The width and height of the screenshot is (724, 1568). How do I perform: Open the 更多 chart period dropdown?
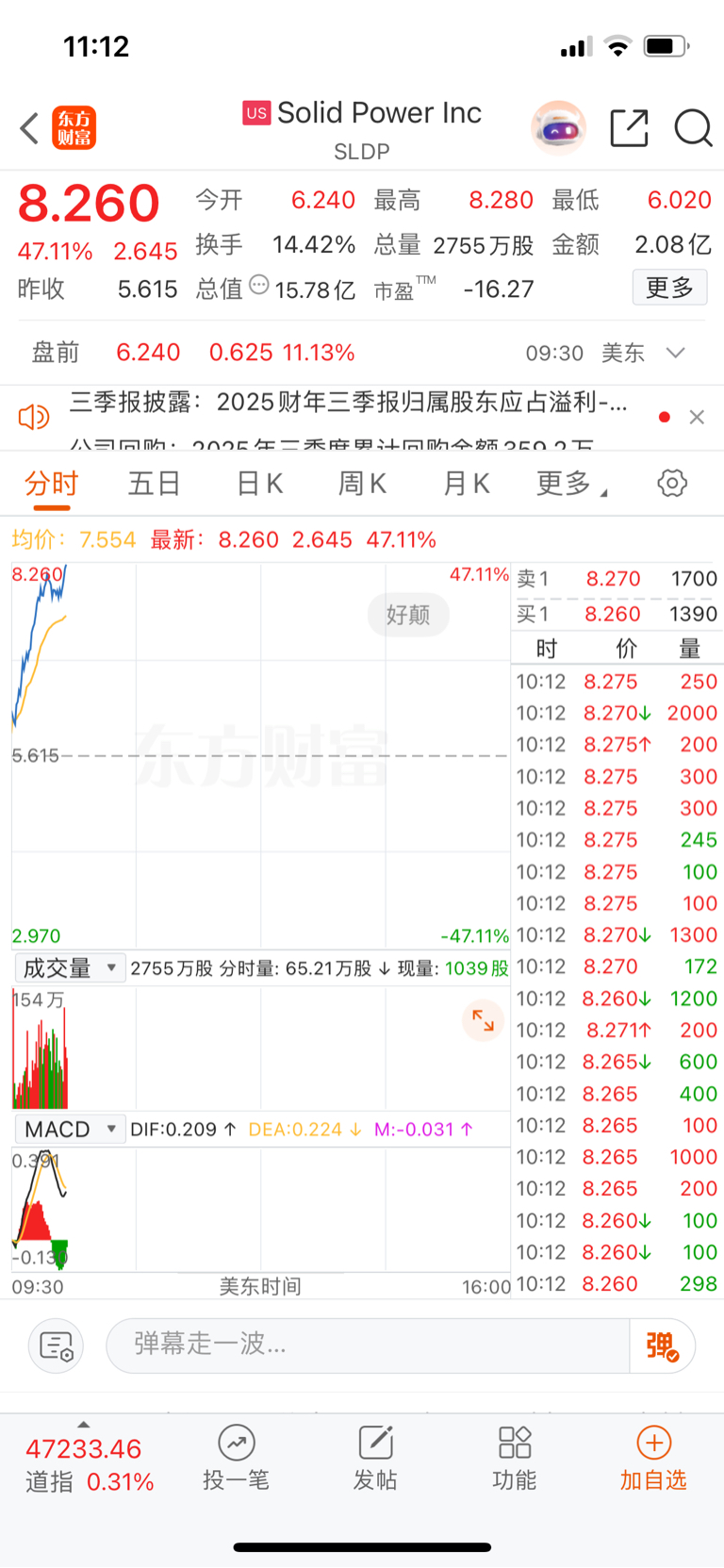pyautogui.click(x=571, y=484)
